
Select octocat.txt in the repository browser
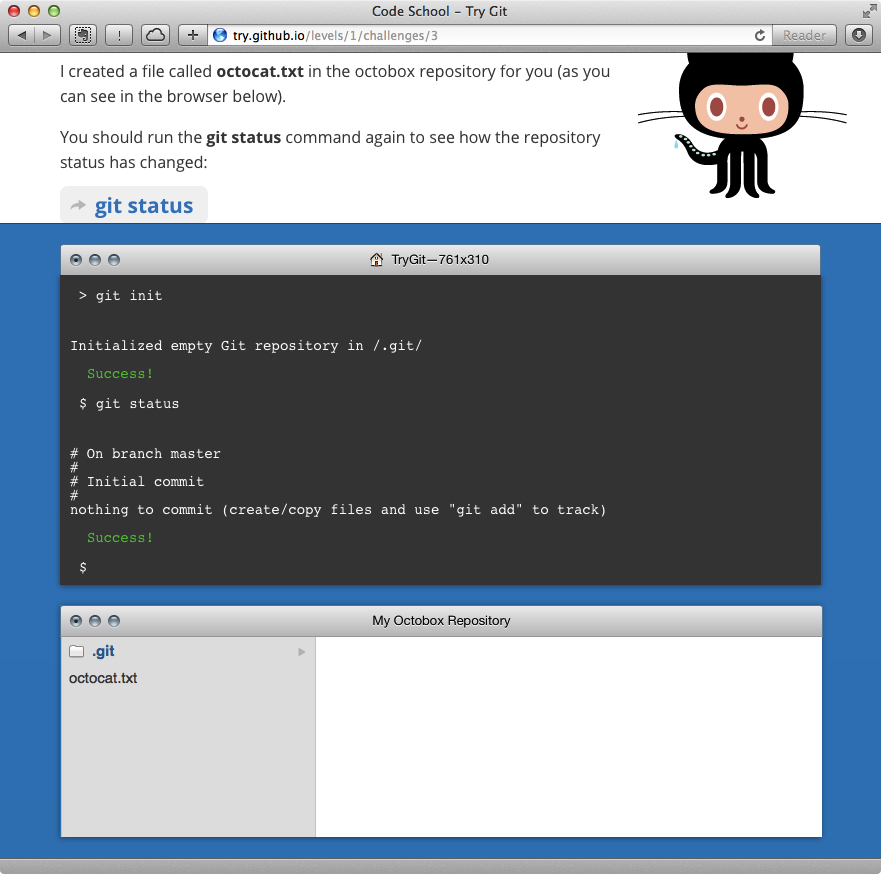tap(103, 679)
